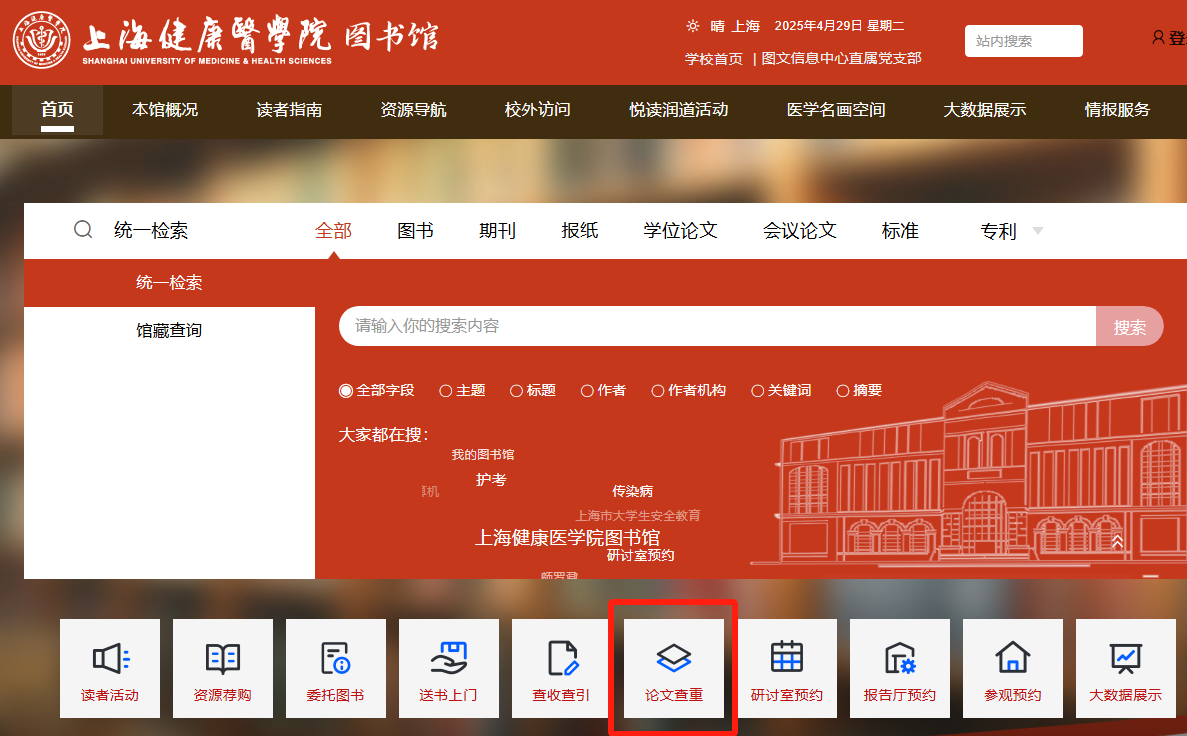Choose the 作者机构 search field option
1187x736 pixels.
[x=658, y=391]
